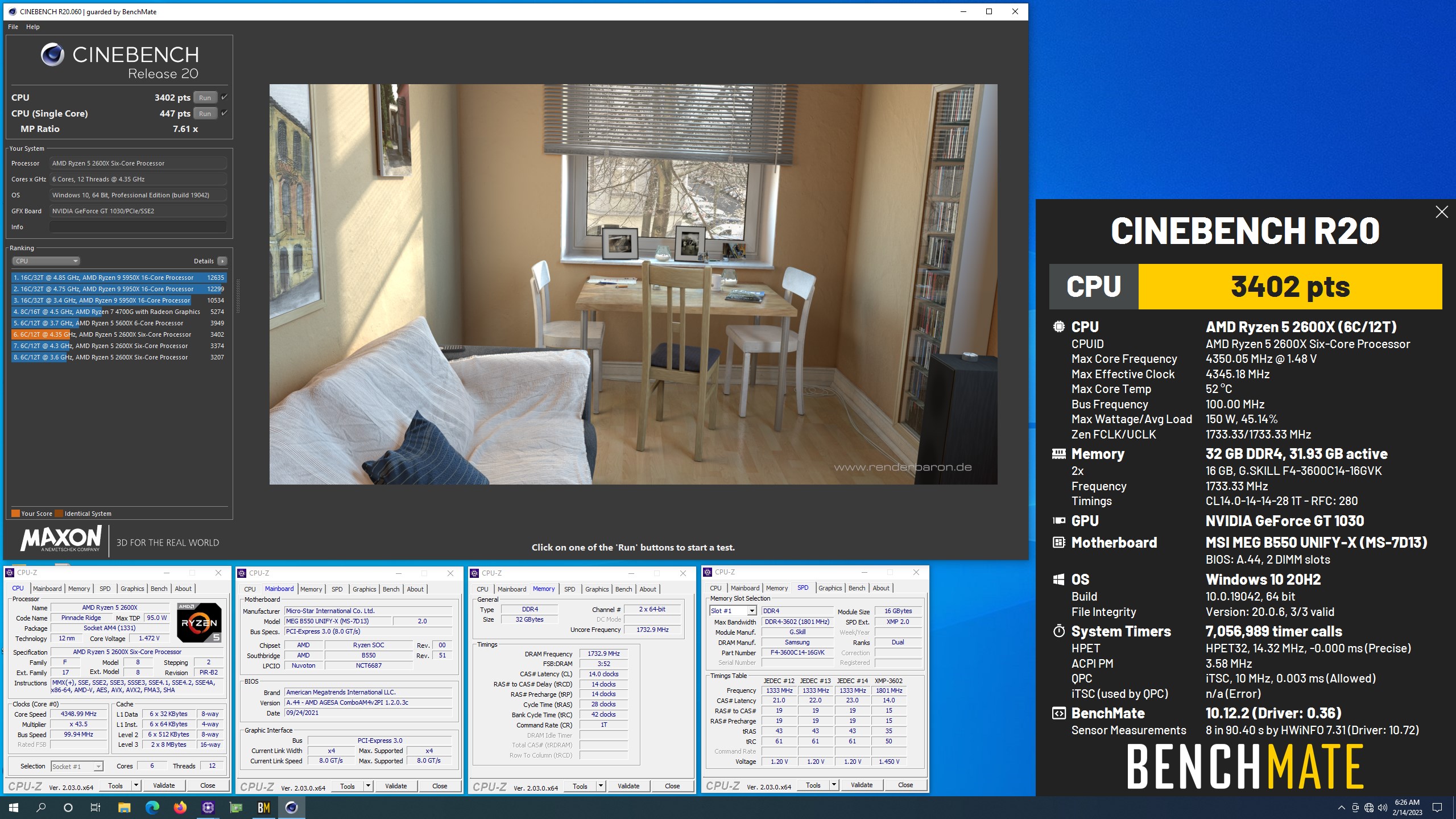
Task: Open Cinebench Help menu
Action: (x=33, y=27)
